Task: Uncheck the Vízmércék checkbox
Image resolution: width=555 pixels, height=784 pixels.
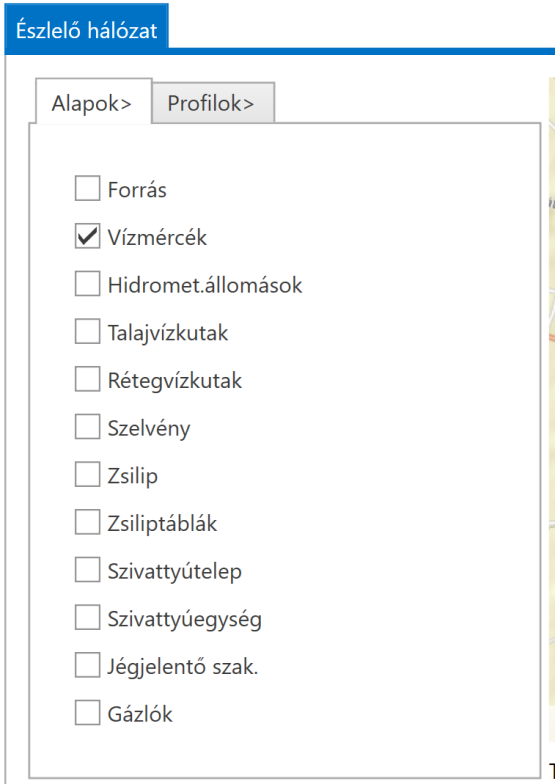Action: (x=88, y=236)
